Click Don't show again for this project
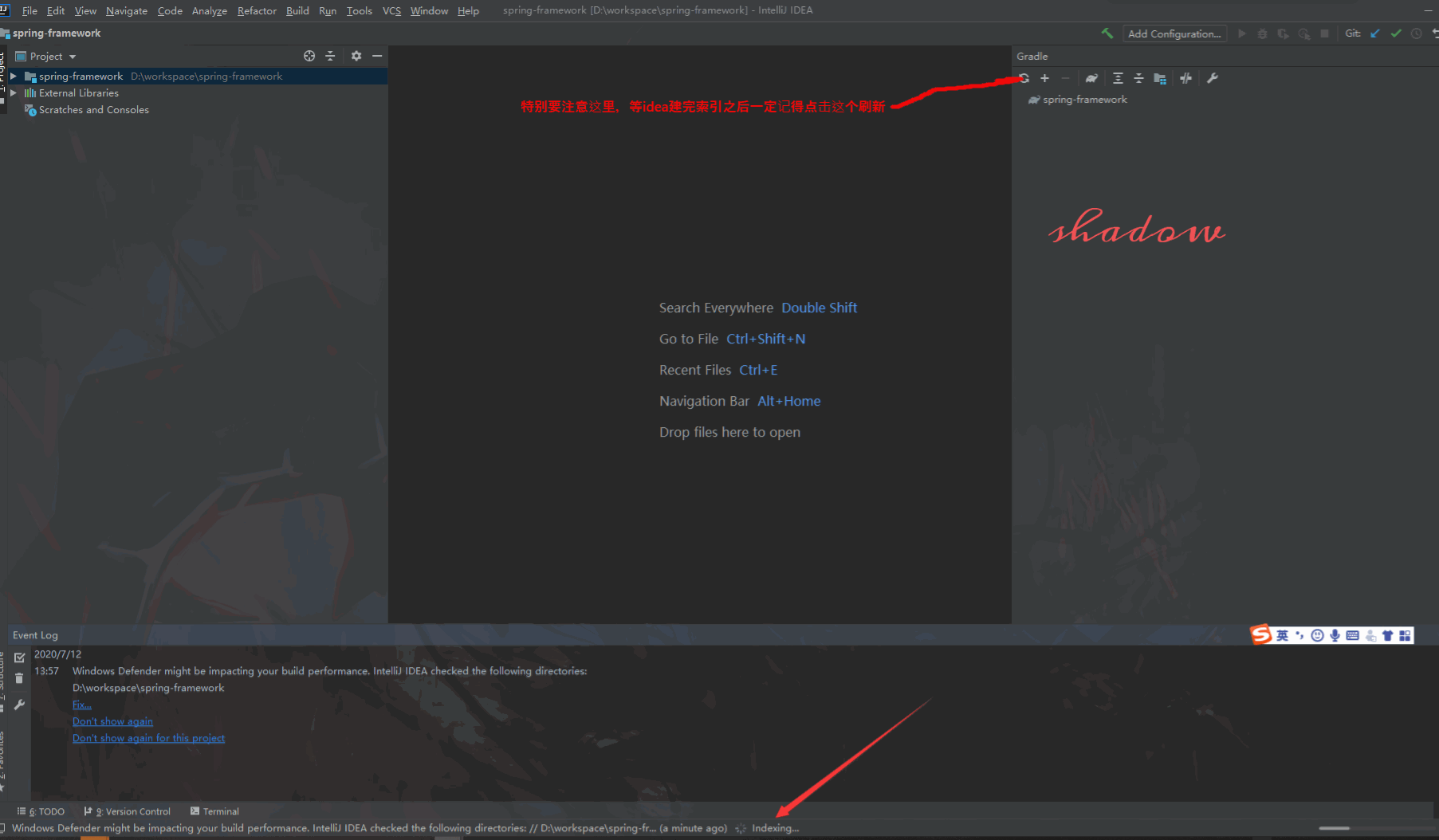This screenshot has height=840, width=1439. pos(148,738)
